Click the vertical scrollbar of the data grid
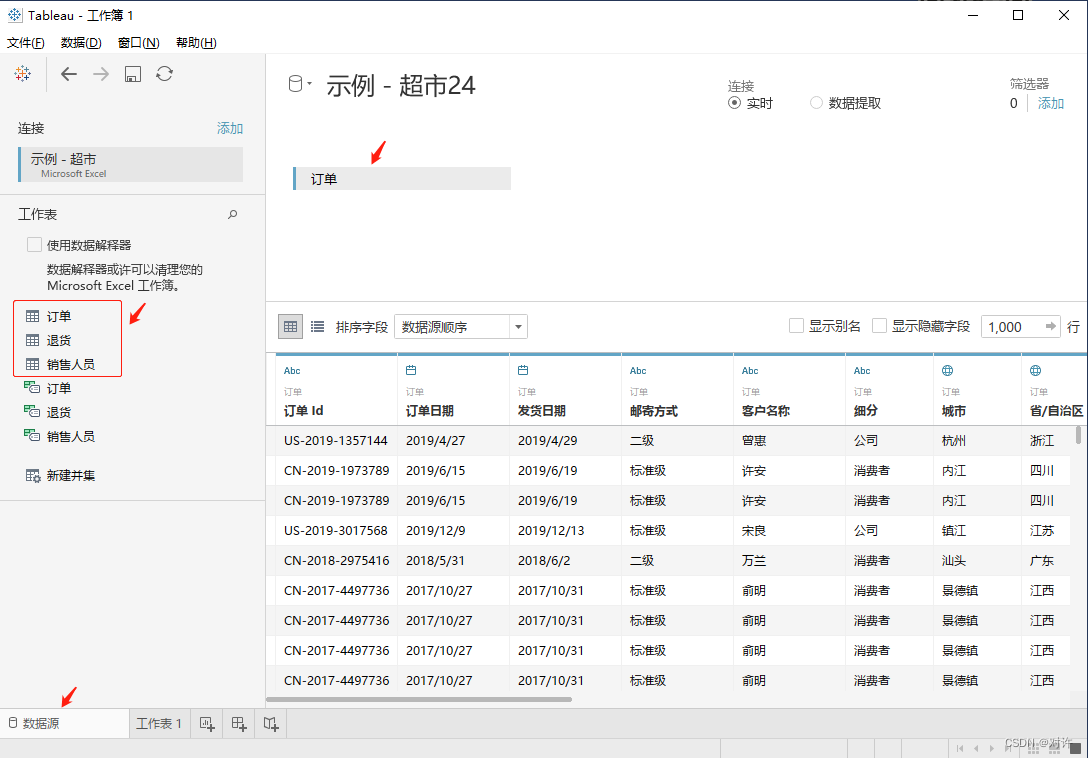1088x758 pixels. pyautogui.click(x=1078, y=435)
